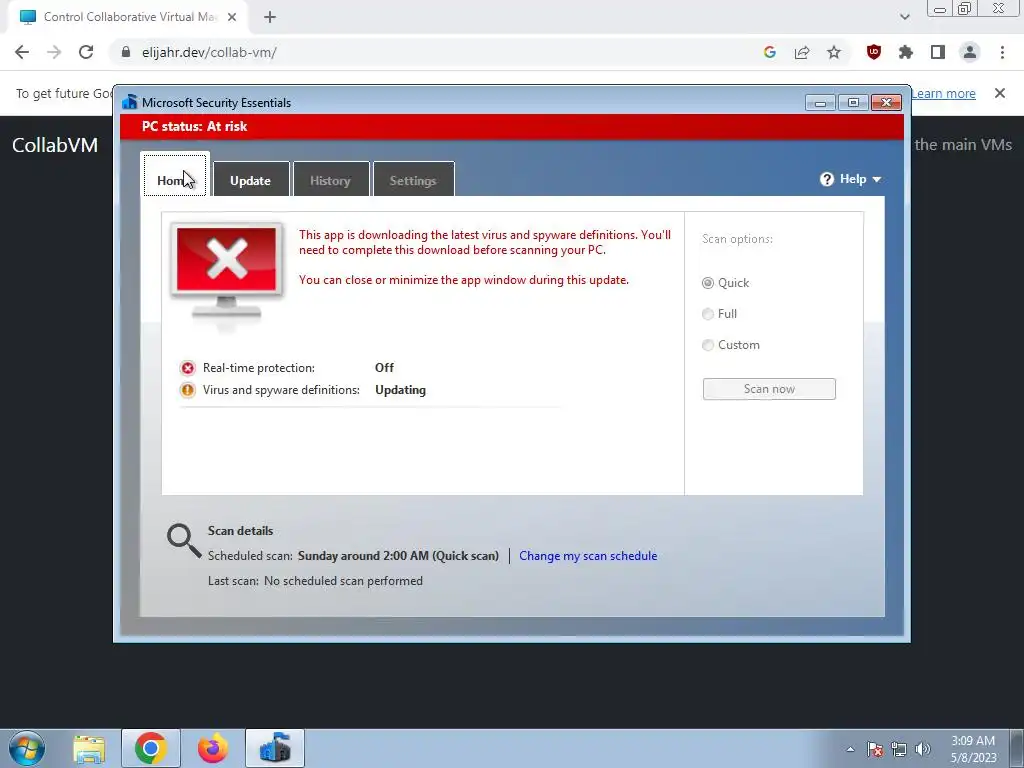Open Chrome three-dot menu
Image resolution: width=1024 pixels, height=768 pixels.
pos(1002,52)
